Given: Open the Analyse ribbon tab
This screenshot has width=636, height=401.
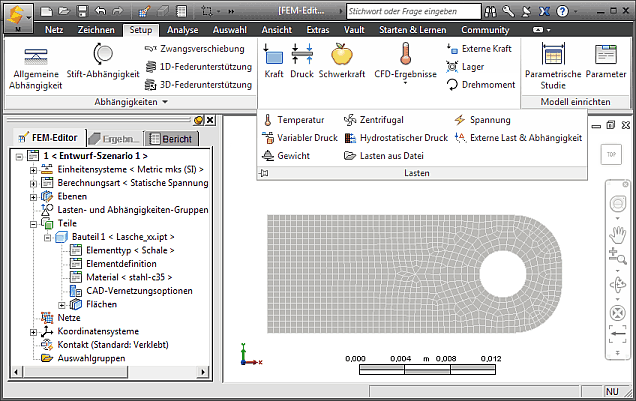Looking at the screenshot, I should [182, 30].
